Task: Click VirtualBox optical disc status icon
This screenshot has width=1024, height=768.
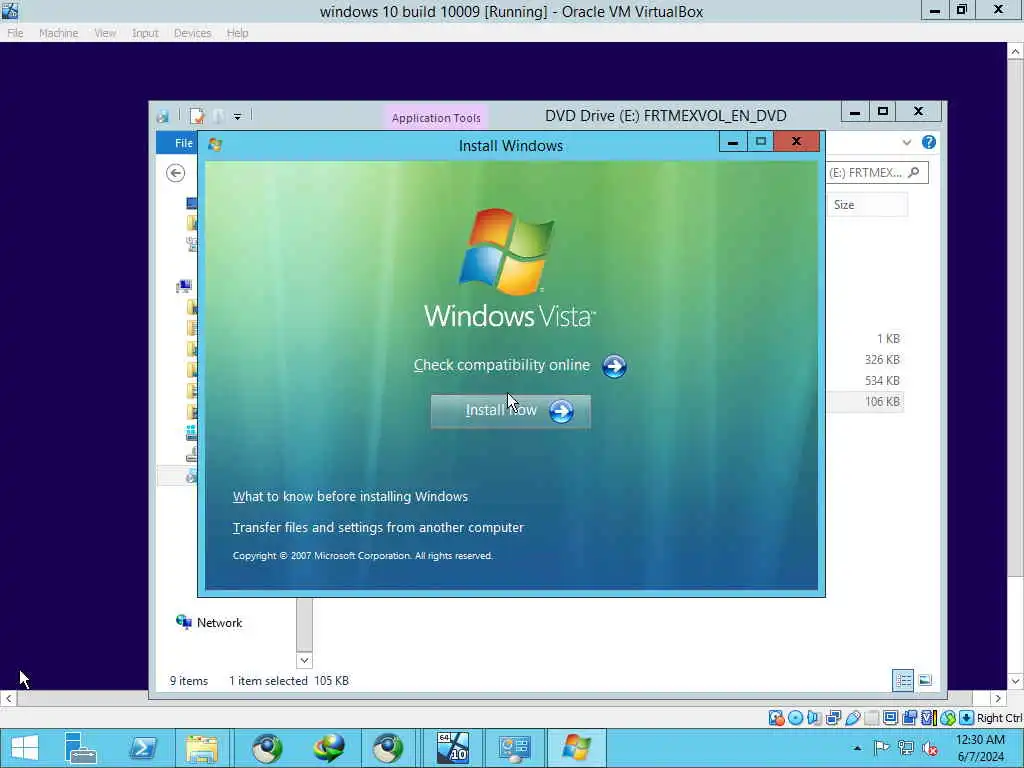Action: [x=795, y=718]
